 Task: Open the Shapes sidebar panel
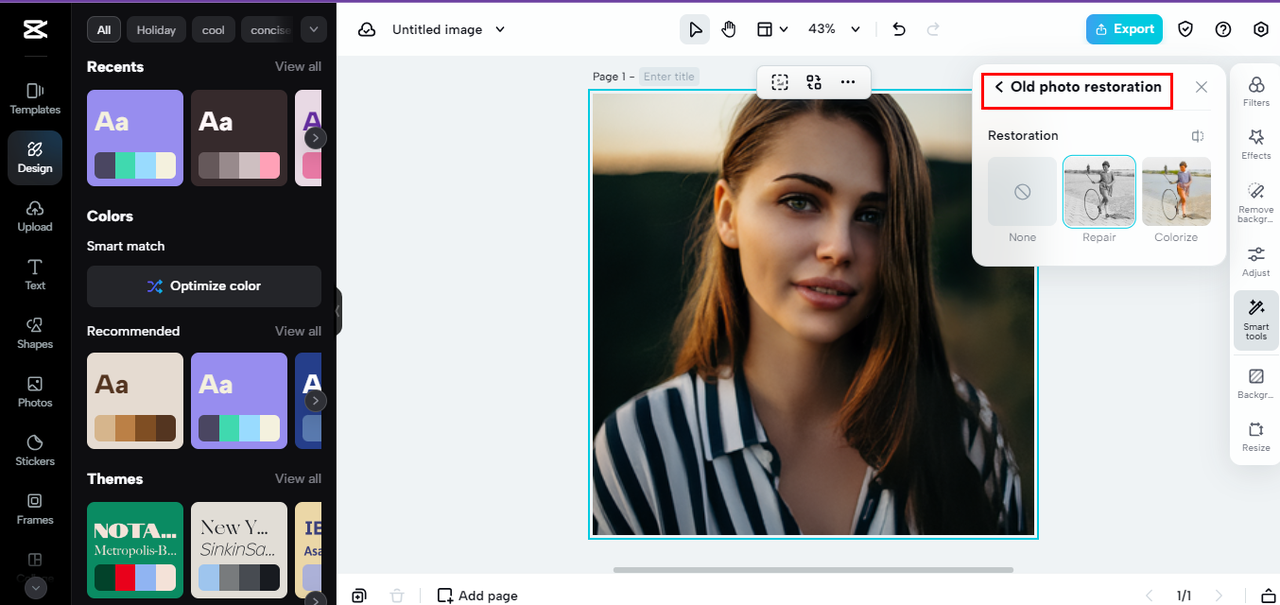pos(35,333)
